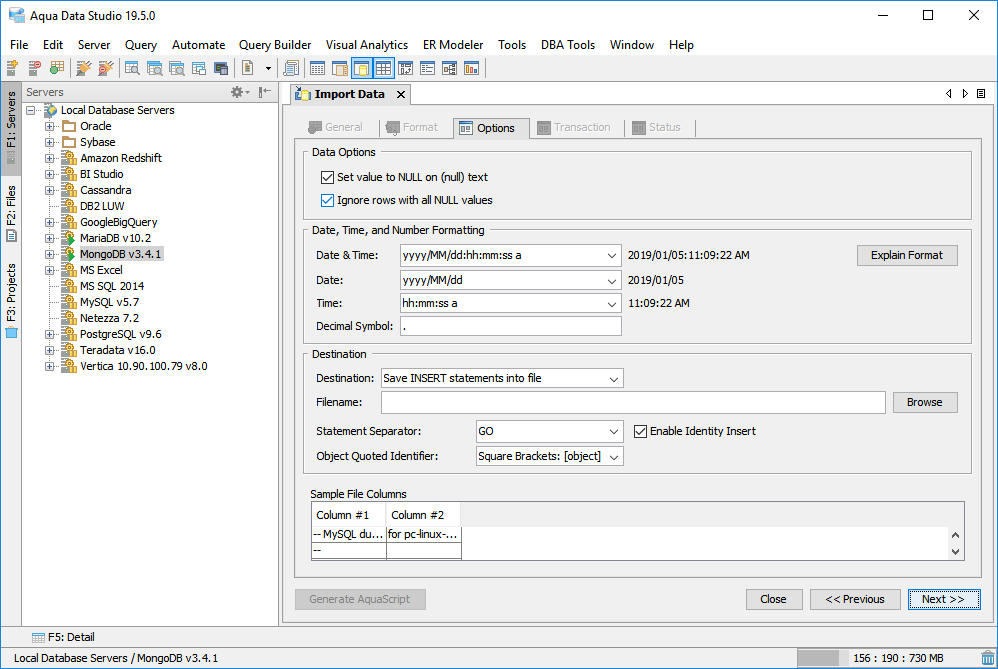Click the 'Column #2' sample column header

pyautogui.click(x=423, y=515)
